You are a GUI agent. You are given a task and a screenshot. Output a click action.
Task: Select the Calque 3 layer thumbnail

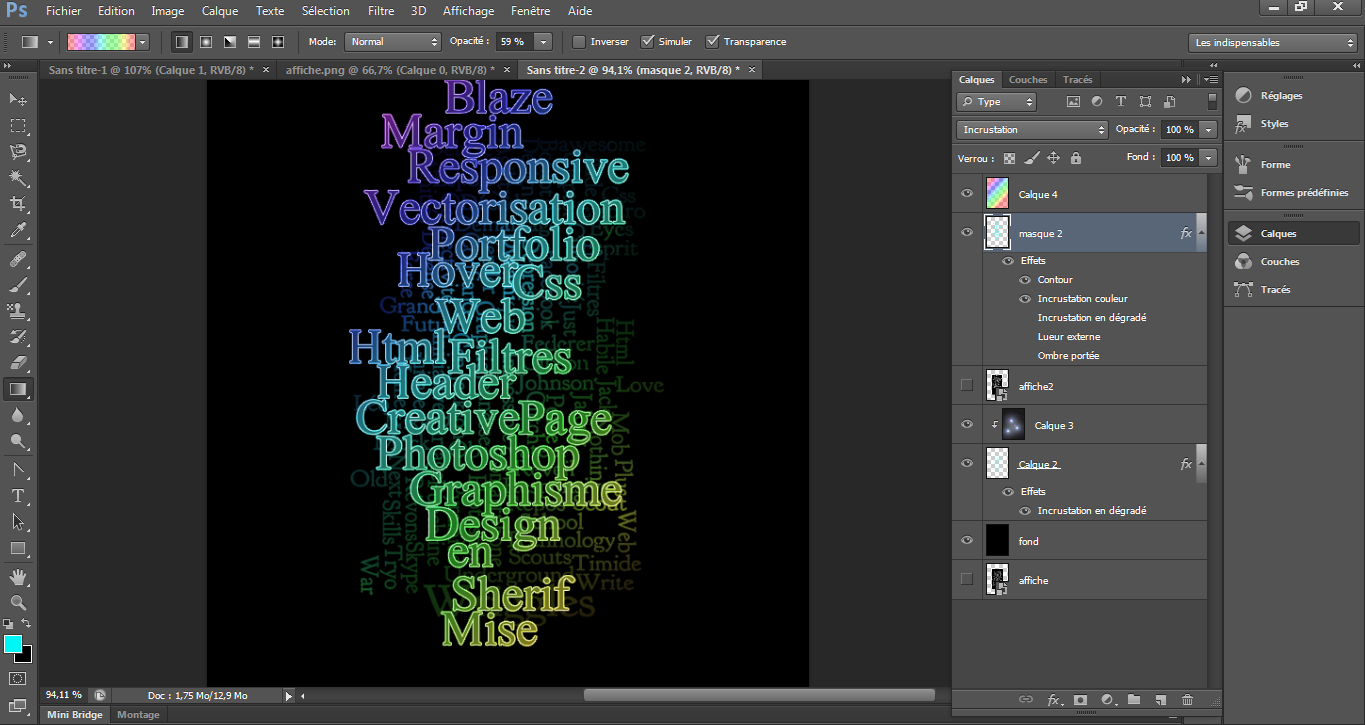1013,424
